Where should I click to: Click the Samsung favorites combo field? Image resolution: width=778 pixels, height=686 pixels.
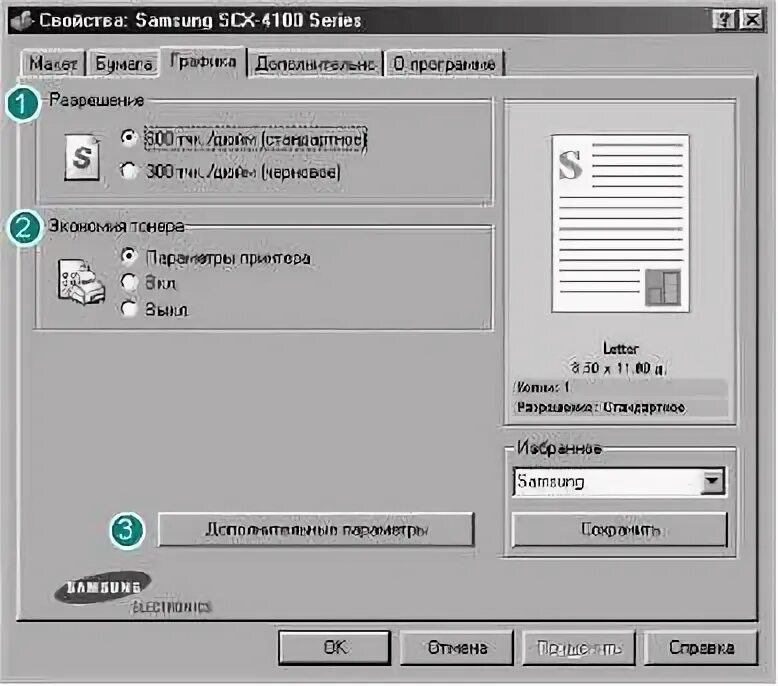(x=619, y=481)
